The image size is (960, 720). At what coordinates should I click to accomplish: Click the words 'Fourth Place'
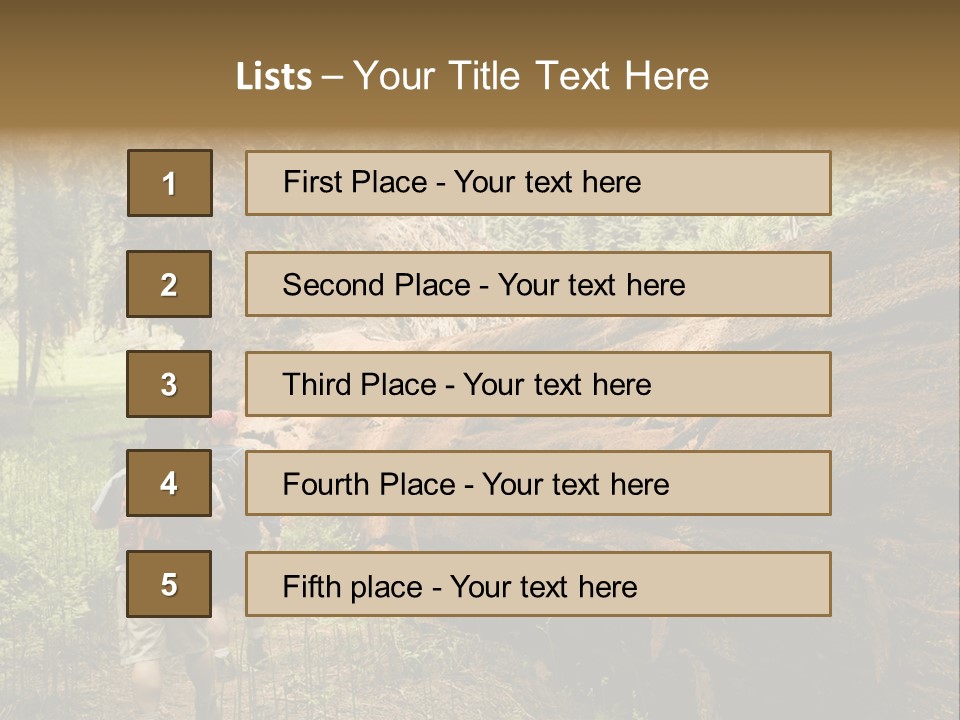[369, 484]
